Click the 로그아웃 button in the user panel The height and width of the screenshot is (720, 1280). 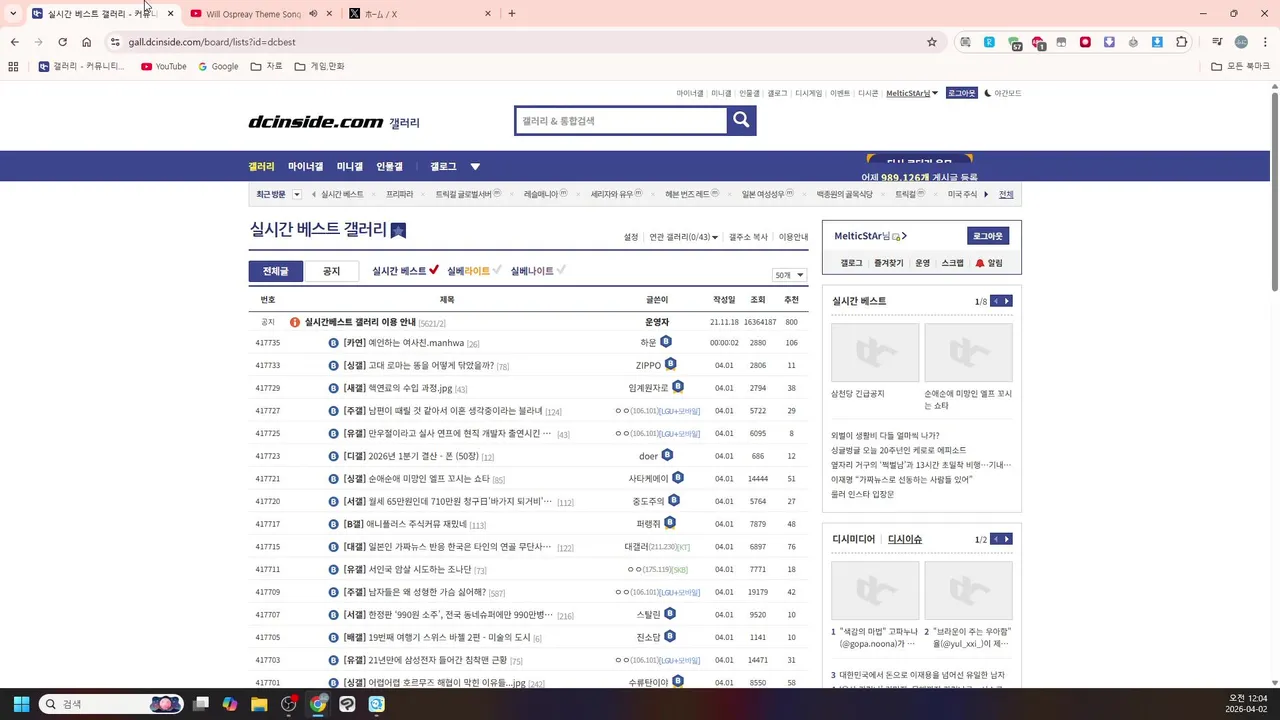988,236
